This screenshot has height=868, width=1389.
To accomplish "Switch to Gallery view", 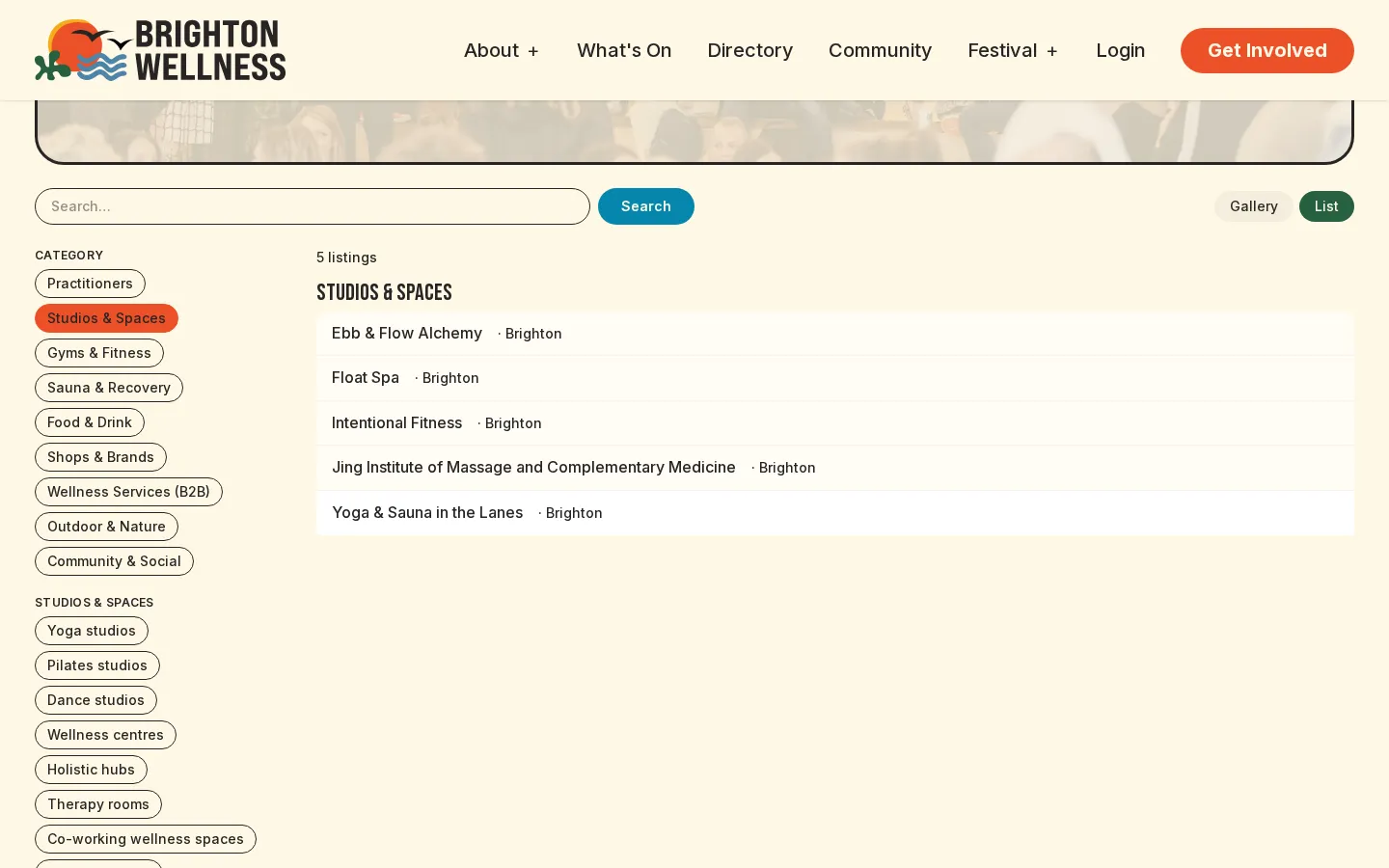I will pos(1253,206).
